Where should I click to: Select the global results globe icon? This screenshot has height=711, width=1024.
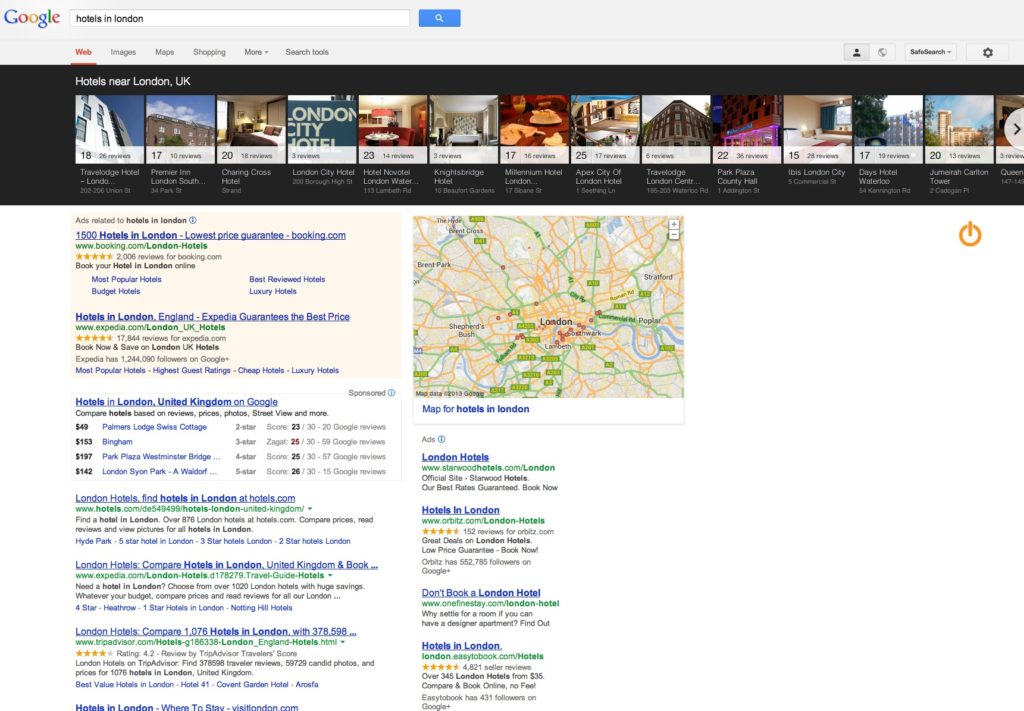pyautogui.click(x=882, y=52)
